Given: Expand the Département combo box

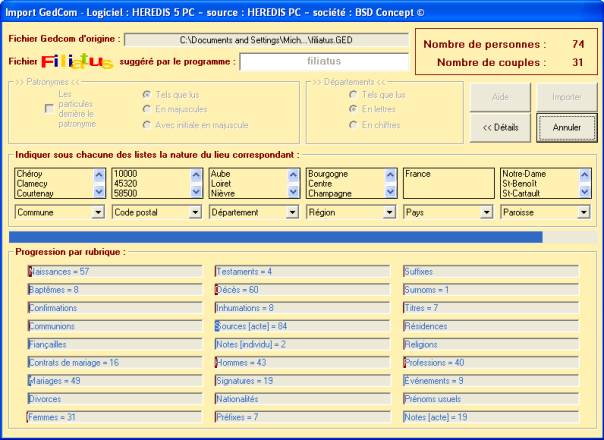Looking at the screenshot, I should [x=292, y=212].
